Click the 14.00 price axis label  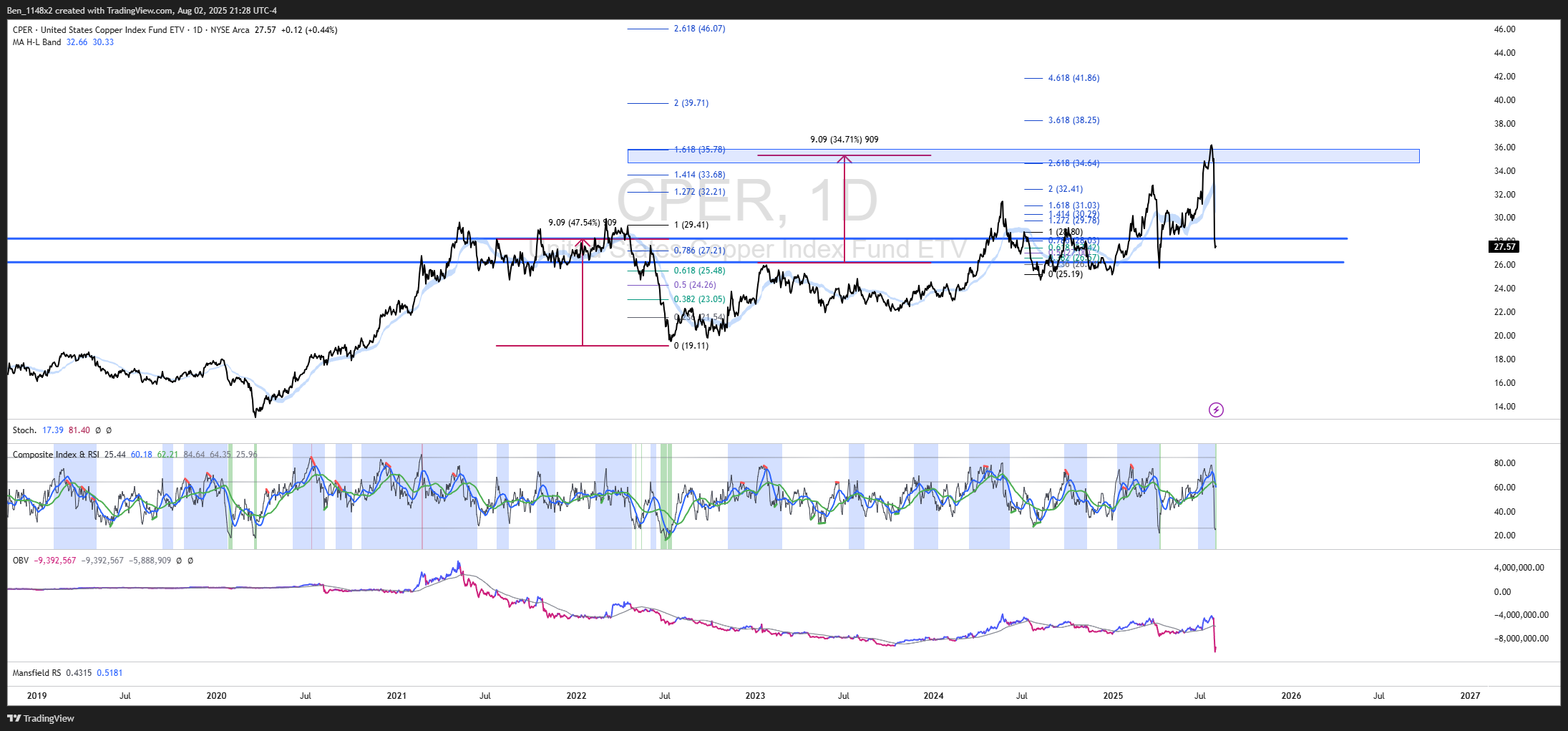(1504, 407)
